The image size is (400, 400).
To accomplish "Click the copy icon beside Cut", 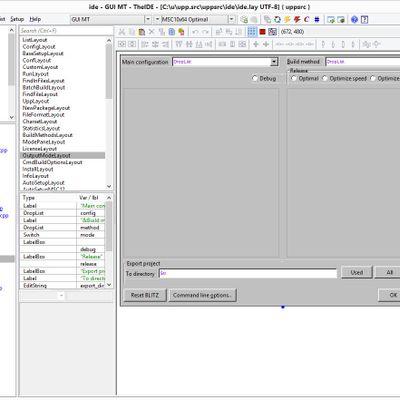I will pyautogui.click(x=132, y=32).
